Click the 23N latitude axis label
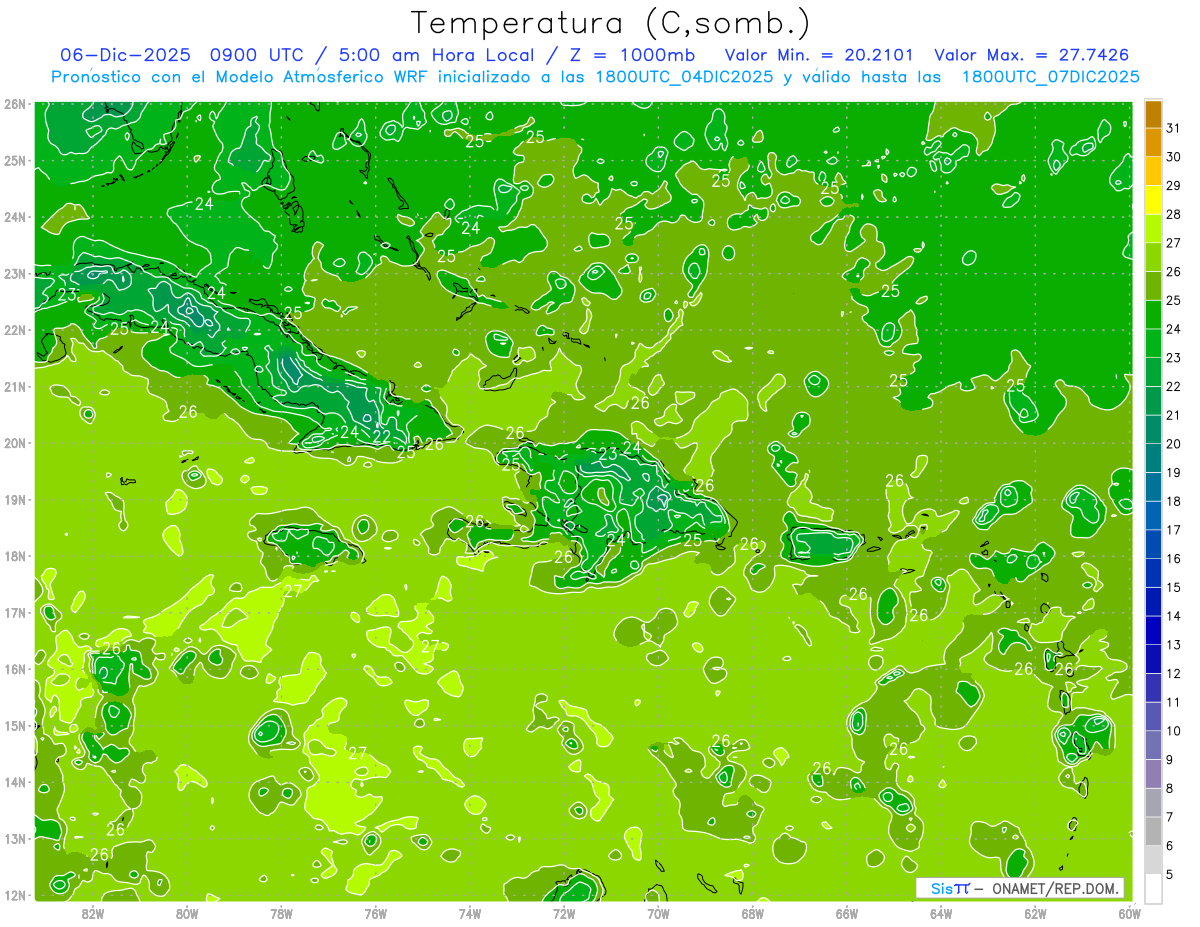This screenshot has width=1200, height=927. click(x=14, y=273)
